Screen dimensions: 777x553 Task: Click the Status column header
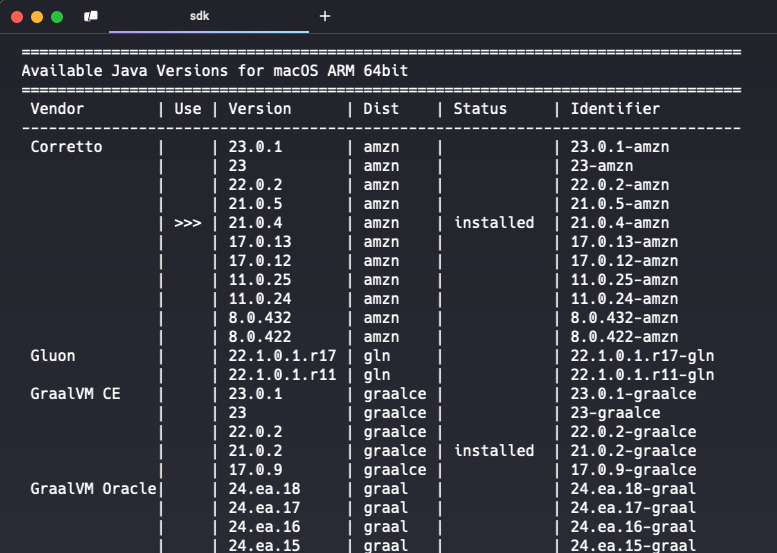click(x=480, y=109)
